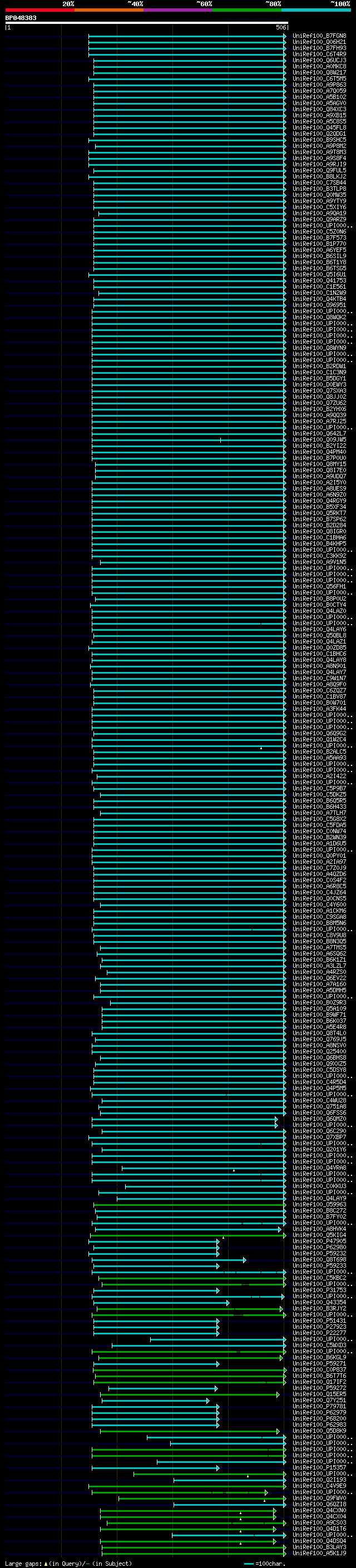Select hit label UniRef100_B3TLP8

tap(319, 189)
